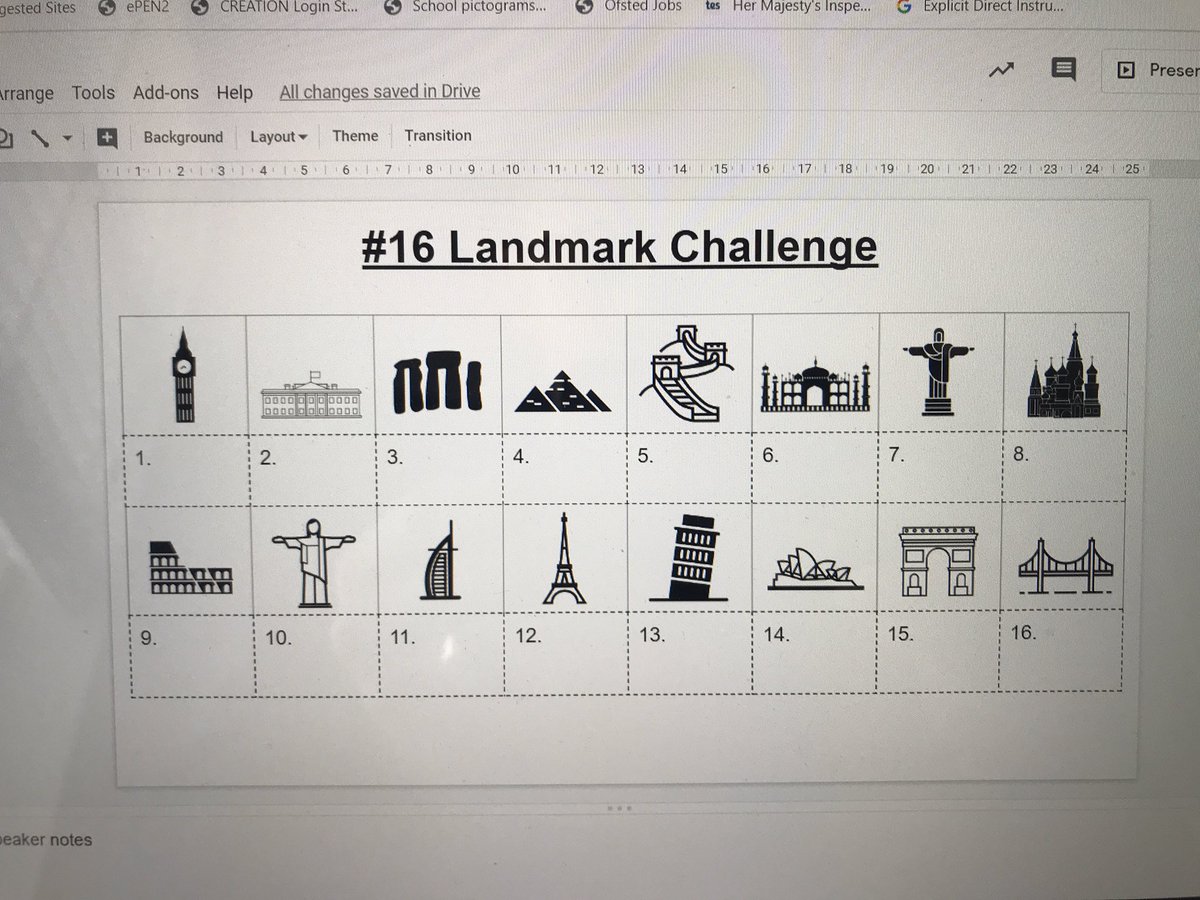Select the Sydney Opera House icon

[x=814, y=569]
